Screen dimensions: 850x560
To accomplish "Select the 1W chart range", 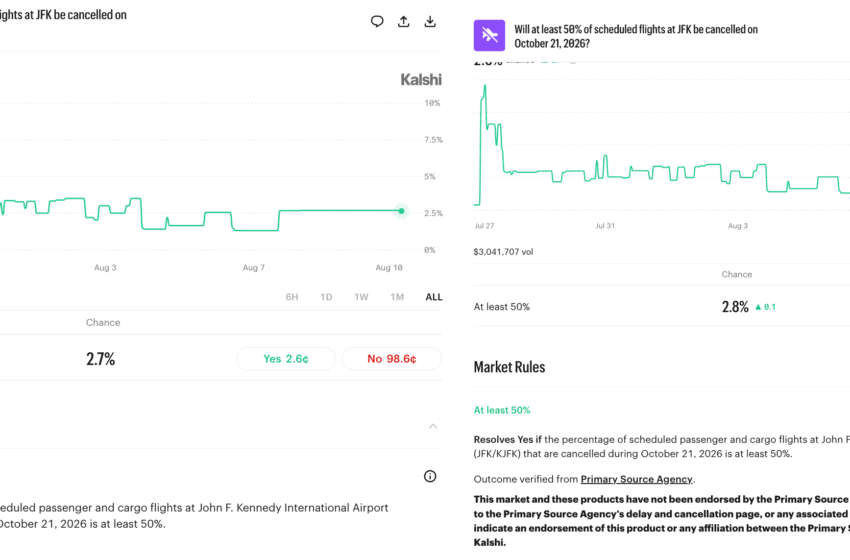I will (361, 297).
